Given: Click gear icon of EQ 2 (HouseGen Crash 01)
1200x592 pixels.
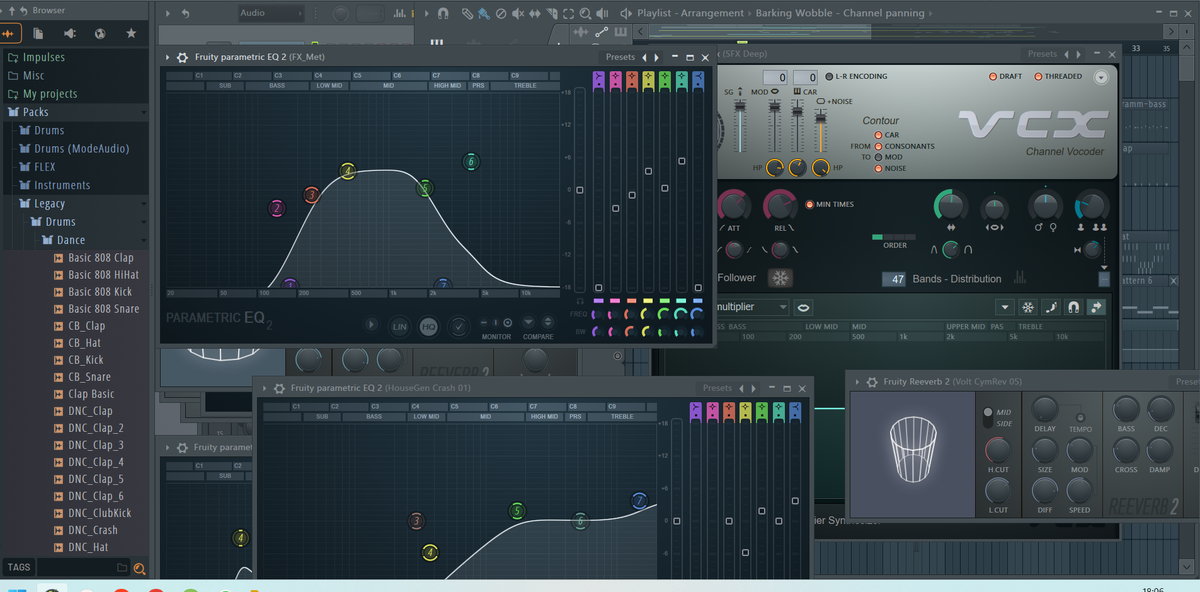Looking at the screenshot, I should (278, 388).
